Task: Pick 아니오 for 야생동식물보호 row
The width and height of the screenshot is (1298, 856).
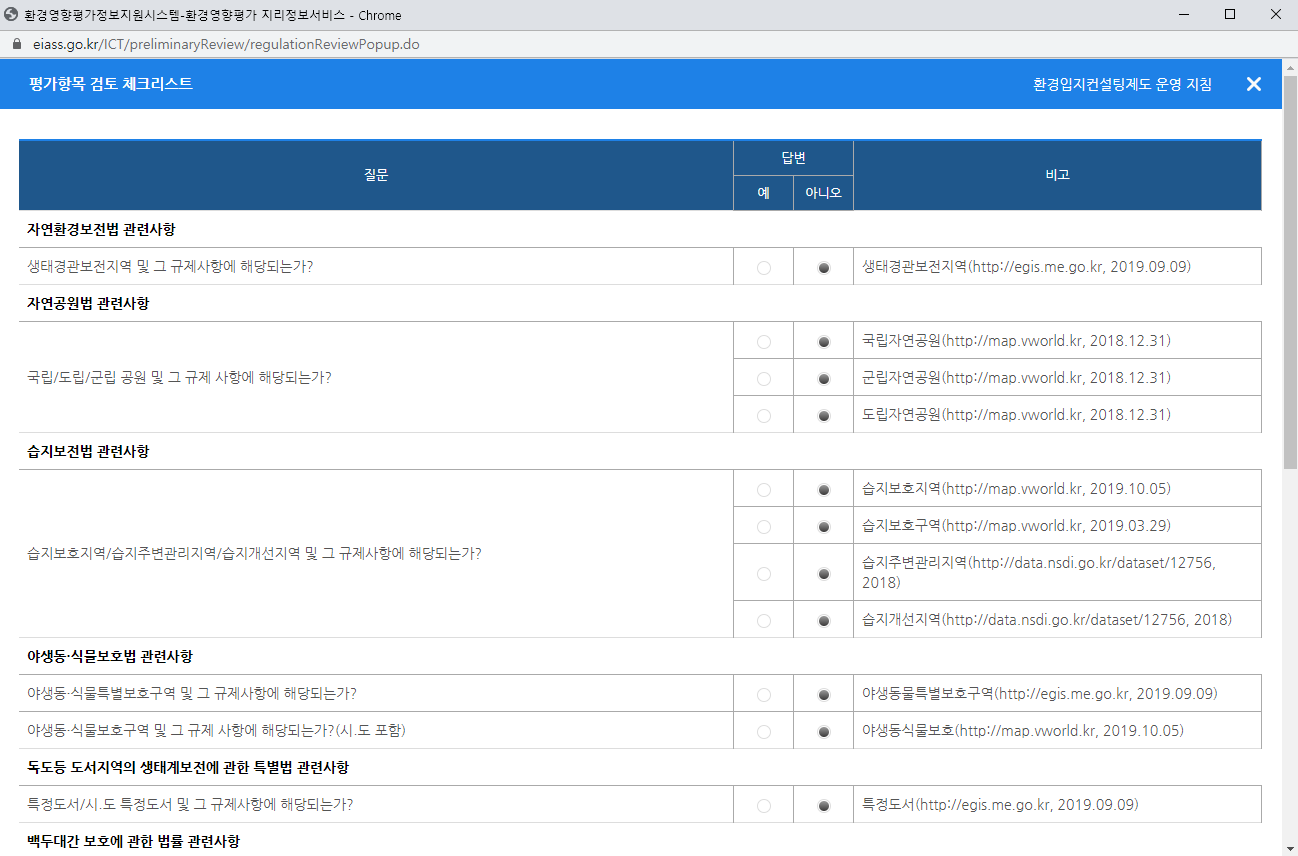Action: [823, 732]
